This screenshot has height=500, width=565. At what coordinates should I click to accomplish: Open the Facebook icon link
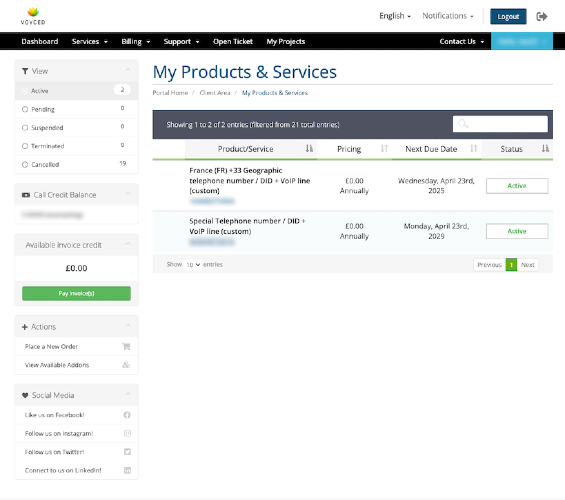click(127, 415)
